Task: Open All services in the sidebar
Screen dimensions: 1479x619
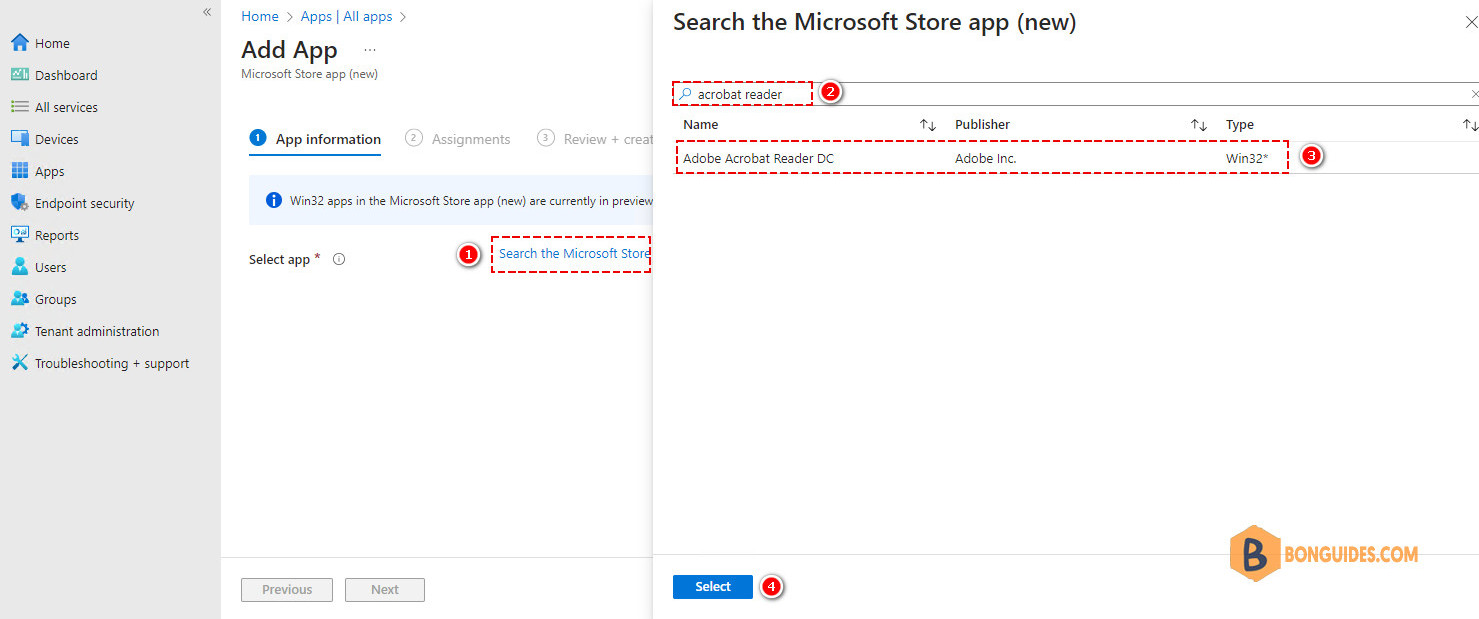Action: (66, 107)
